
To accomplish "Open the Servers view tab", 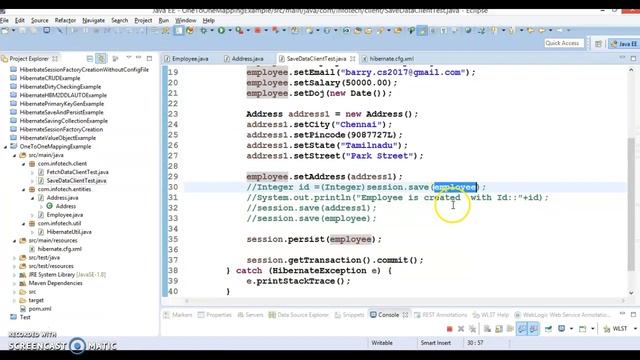I will point(250,315).
